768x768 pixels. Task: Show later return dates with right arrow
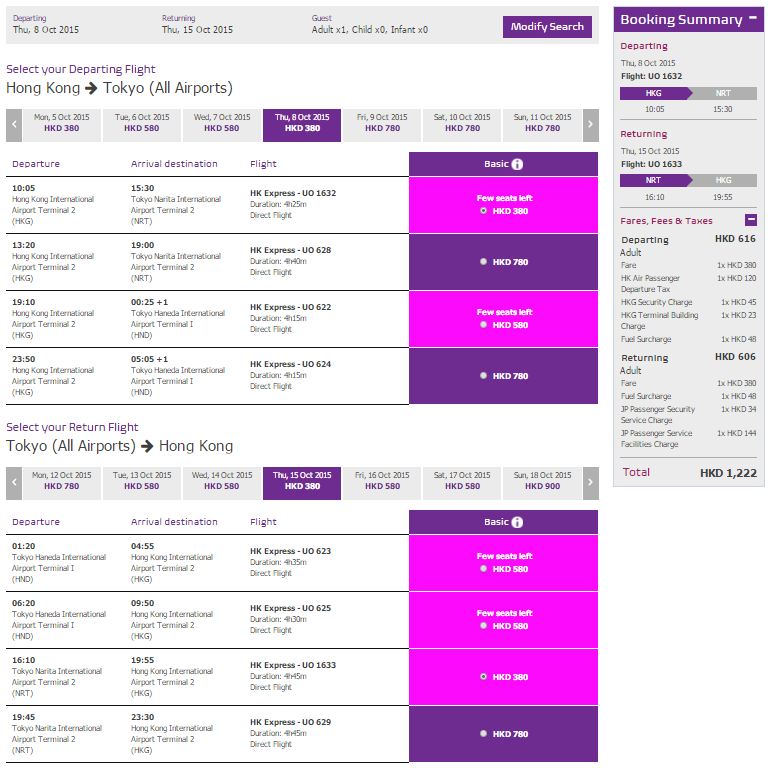591,482
